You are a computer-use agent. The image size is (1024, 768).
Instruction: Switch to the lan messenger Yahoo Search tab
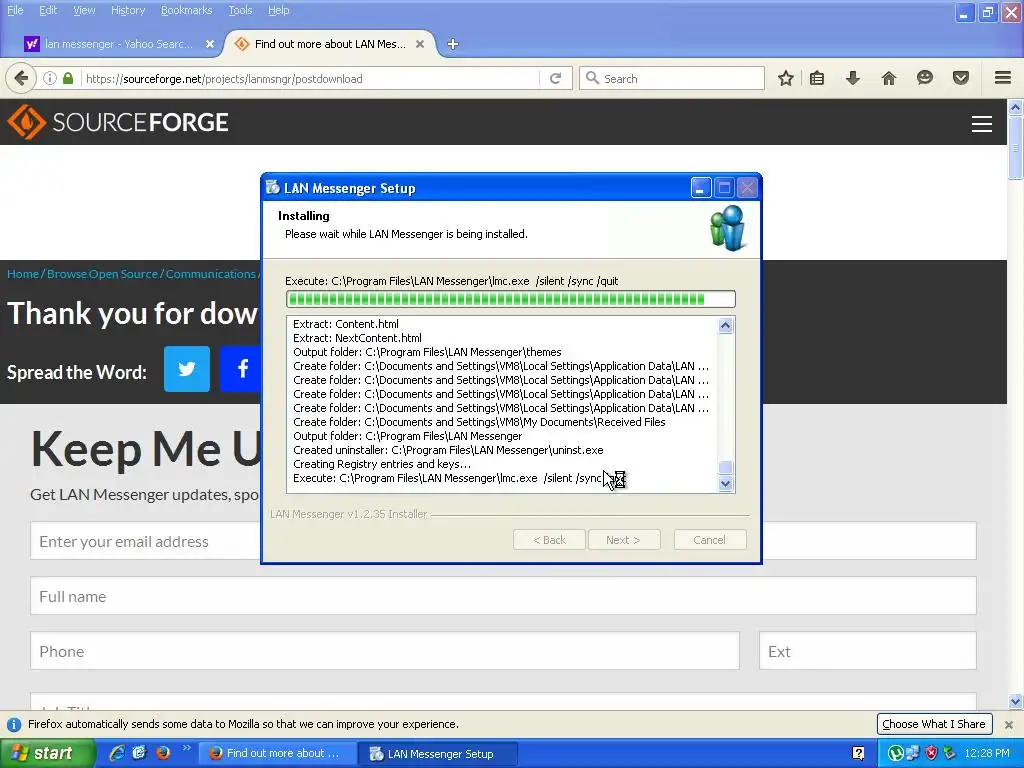click(x=119, y=44)
